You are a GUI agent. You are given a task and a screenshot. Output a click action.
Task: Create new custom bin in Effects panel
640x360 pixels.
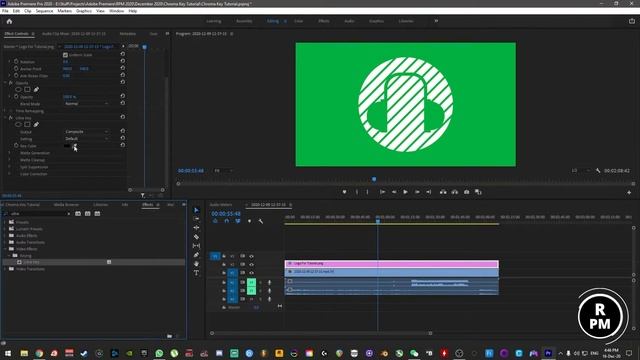(x=169, y=336)
